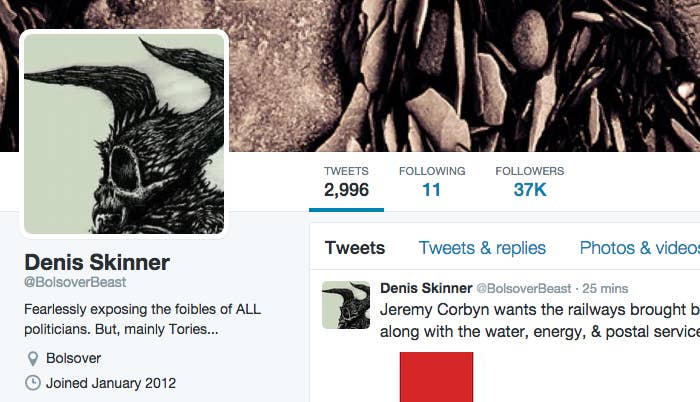Click the large horned skull profile picture
Image resolution: width=700 pixels, height=402 pixels.
coord(124,133)
